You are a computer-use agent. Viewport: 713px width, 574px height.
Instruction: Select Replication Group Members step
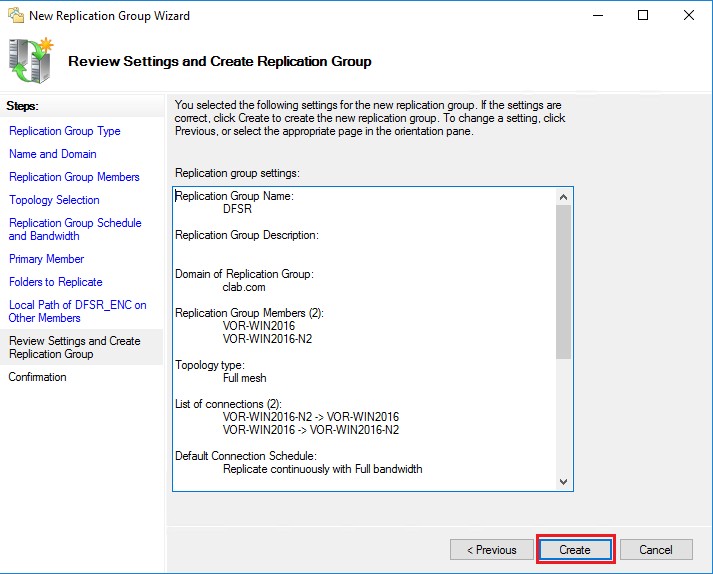[x=74, y=177]
